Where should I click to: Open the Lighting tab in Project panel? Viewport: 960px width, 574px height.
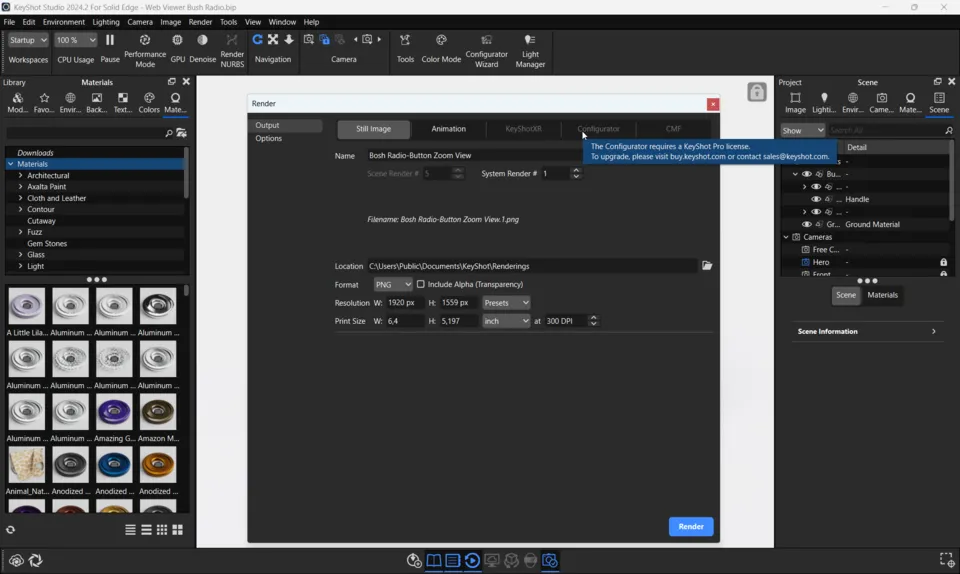pos(824,102)
